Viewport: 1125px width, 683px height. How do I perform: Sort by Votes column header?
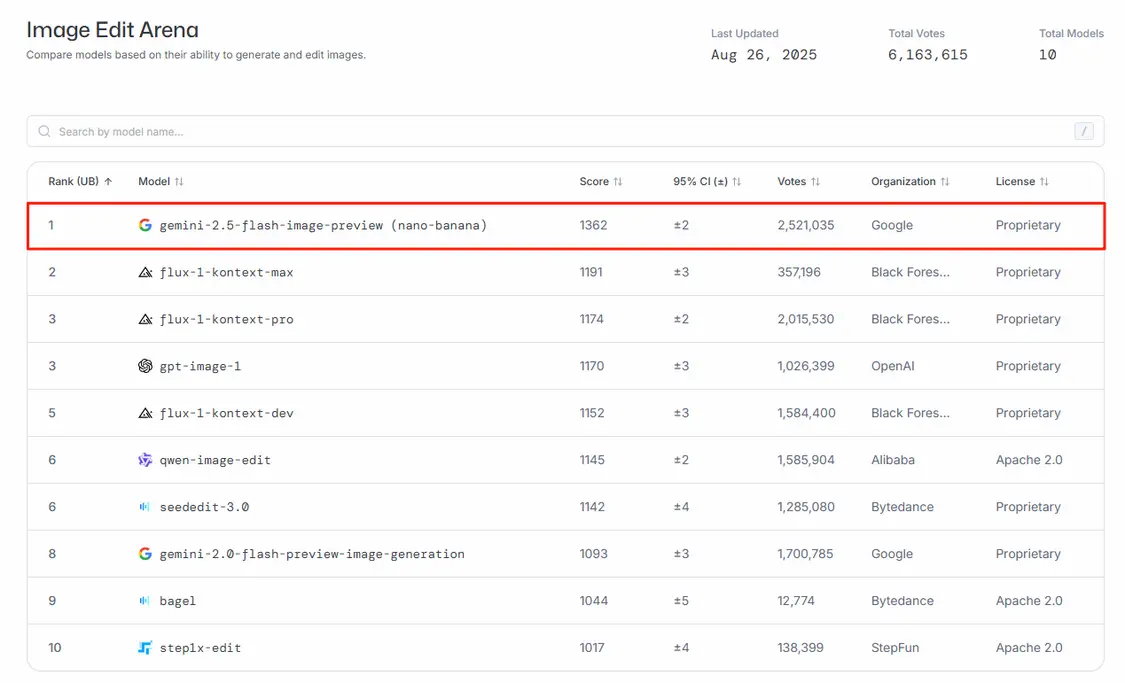click(798, 182)
